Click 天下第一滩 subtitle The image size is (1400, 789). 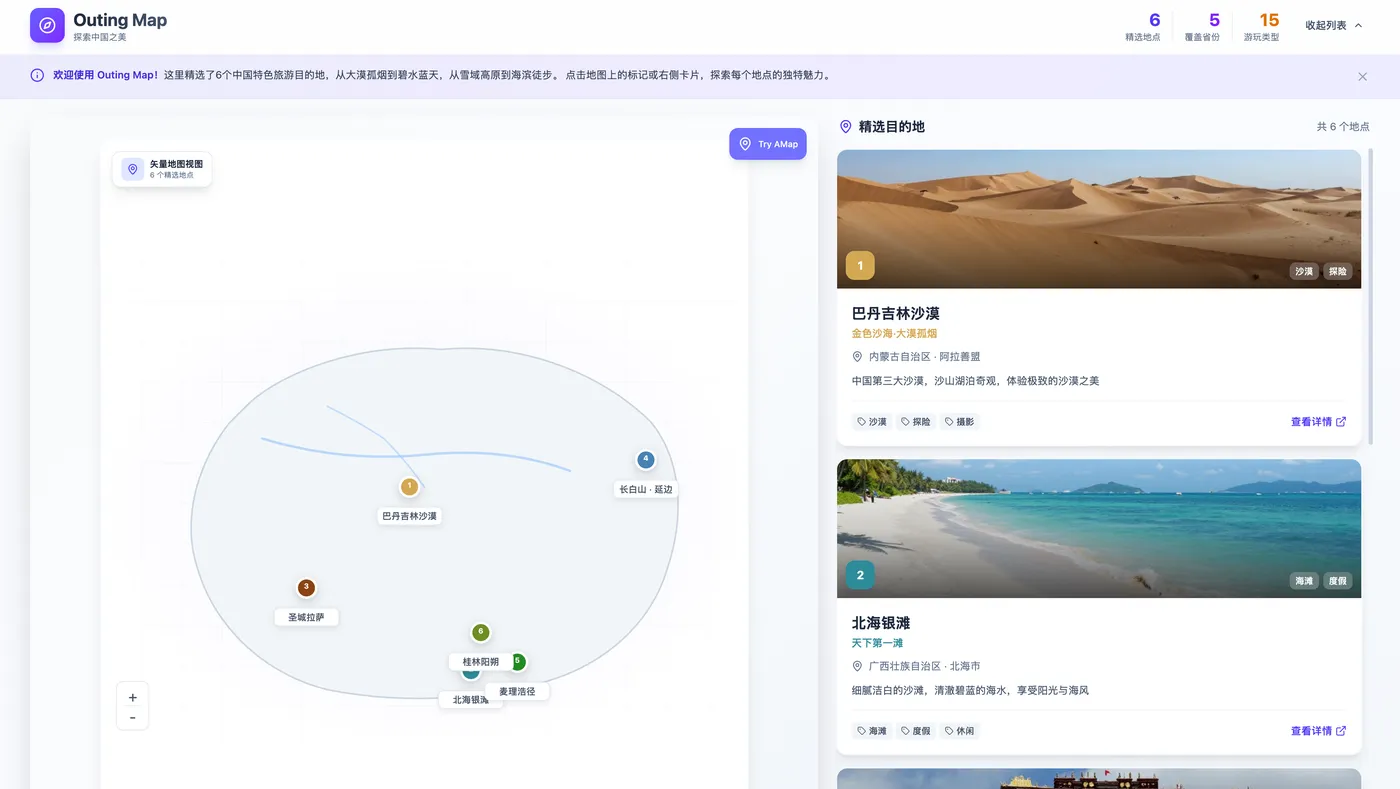[x=878, y=643]
